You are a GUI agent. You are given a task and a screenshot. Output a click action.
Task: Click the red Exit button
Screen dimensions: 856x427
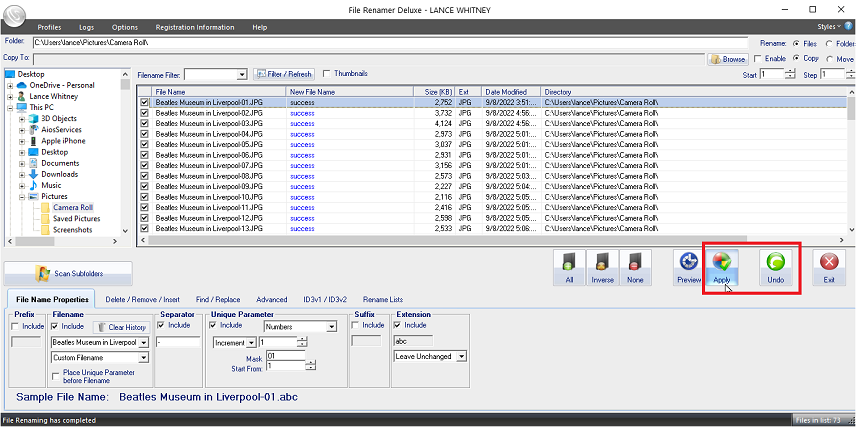pyautogui.click(x=829, y=268)
